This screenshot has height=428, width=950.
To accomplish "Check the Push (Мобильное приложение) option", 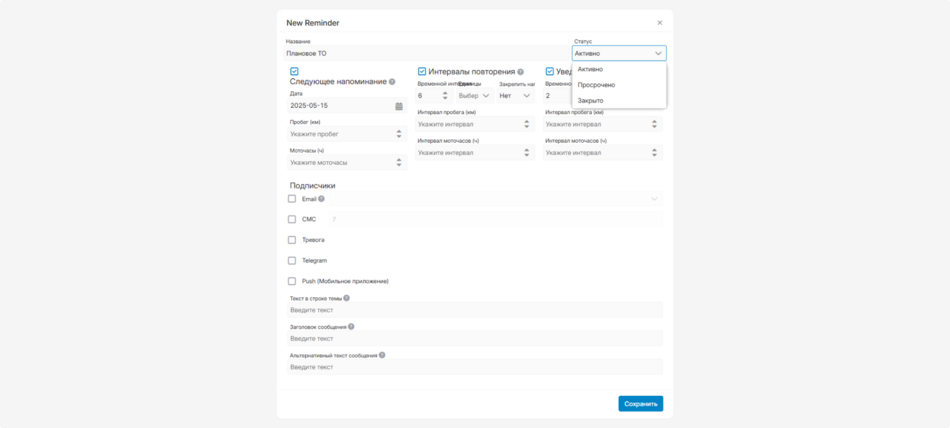I will (x=292, y=281).
